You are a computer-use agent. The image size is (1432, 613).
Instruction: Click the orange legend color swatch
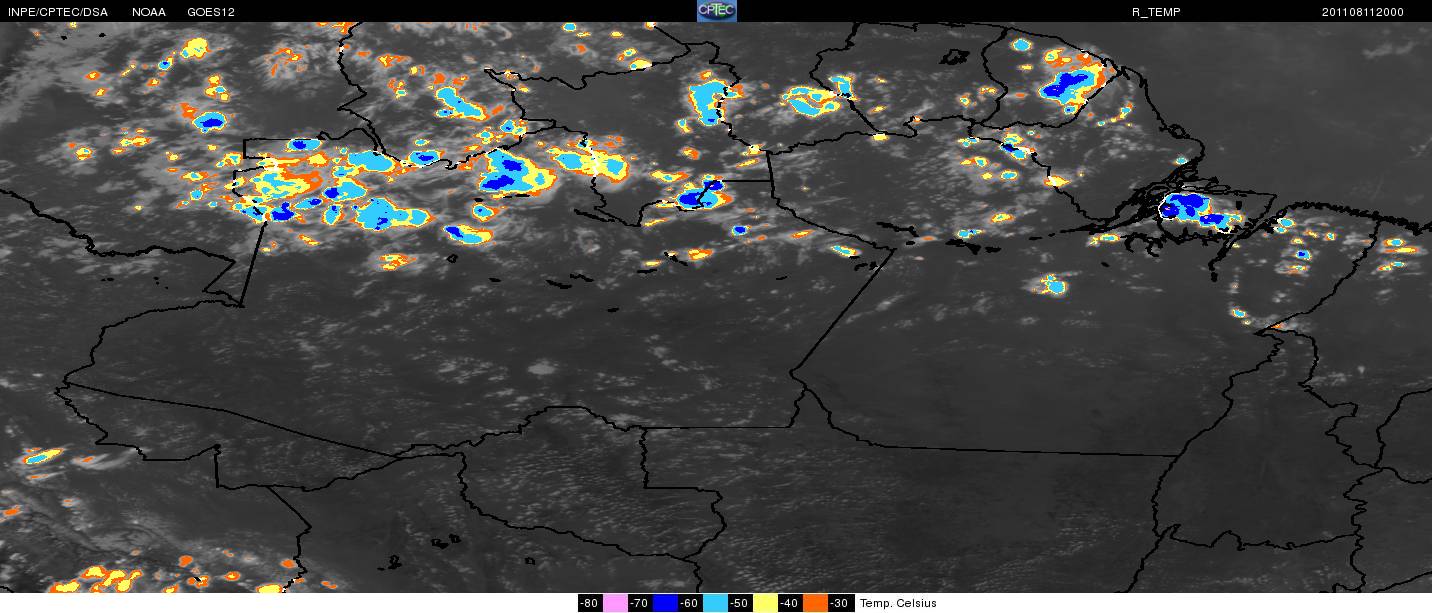coord(816,603)
